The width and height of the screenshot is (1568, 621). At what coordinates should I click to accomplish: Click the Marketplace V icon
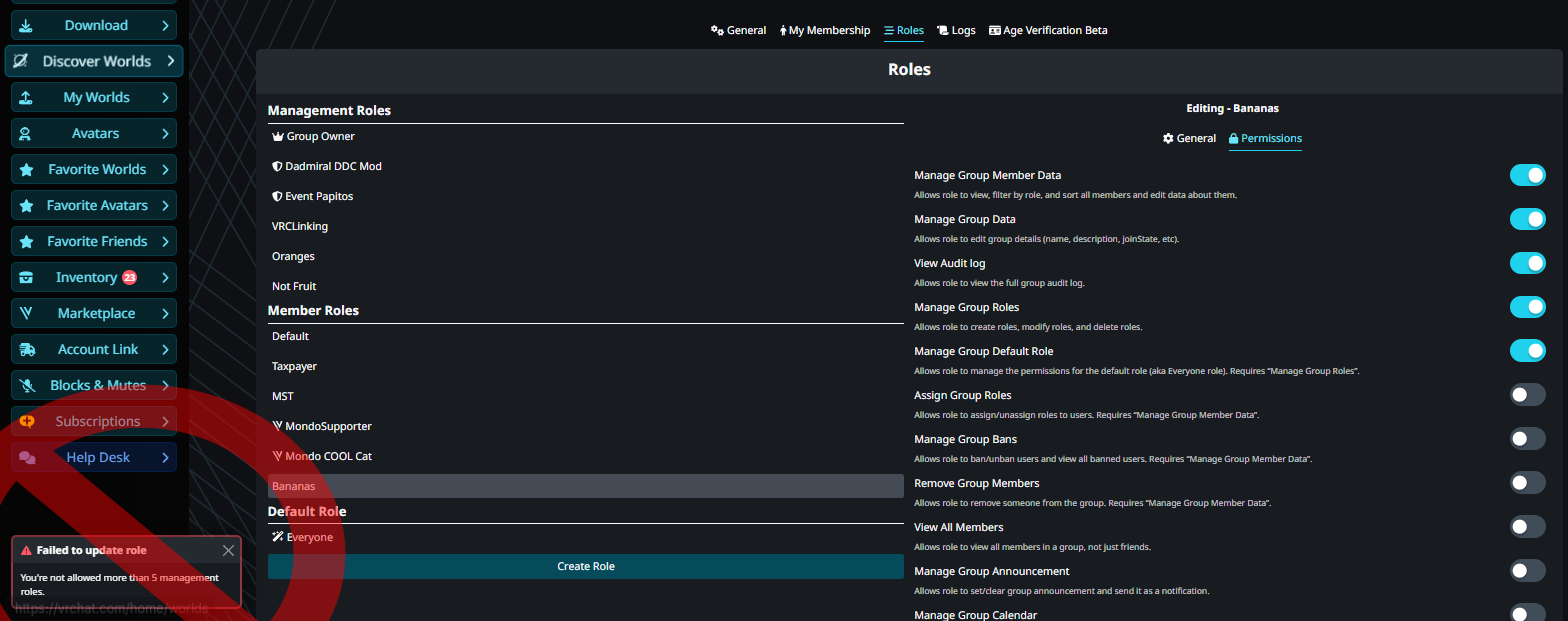pyautogui.click(x=26, y=313)
